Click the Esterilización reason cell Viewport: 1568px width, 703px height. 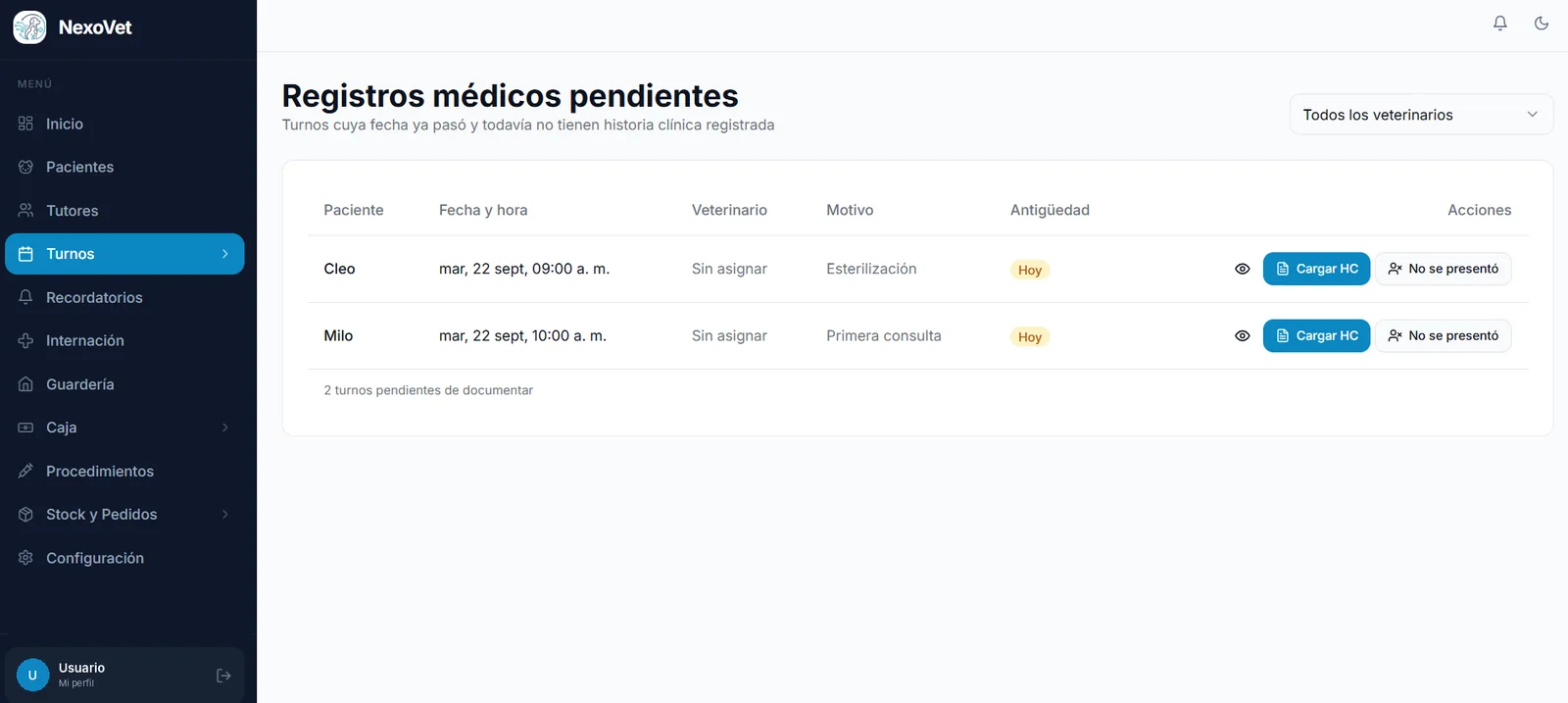click(x=871, y=269)
